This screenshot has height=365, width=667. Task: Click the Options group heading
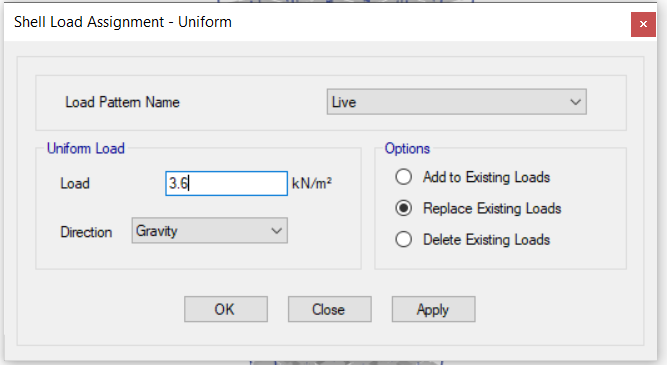tap(407, 148)
